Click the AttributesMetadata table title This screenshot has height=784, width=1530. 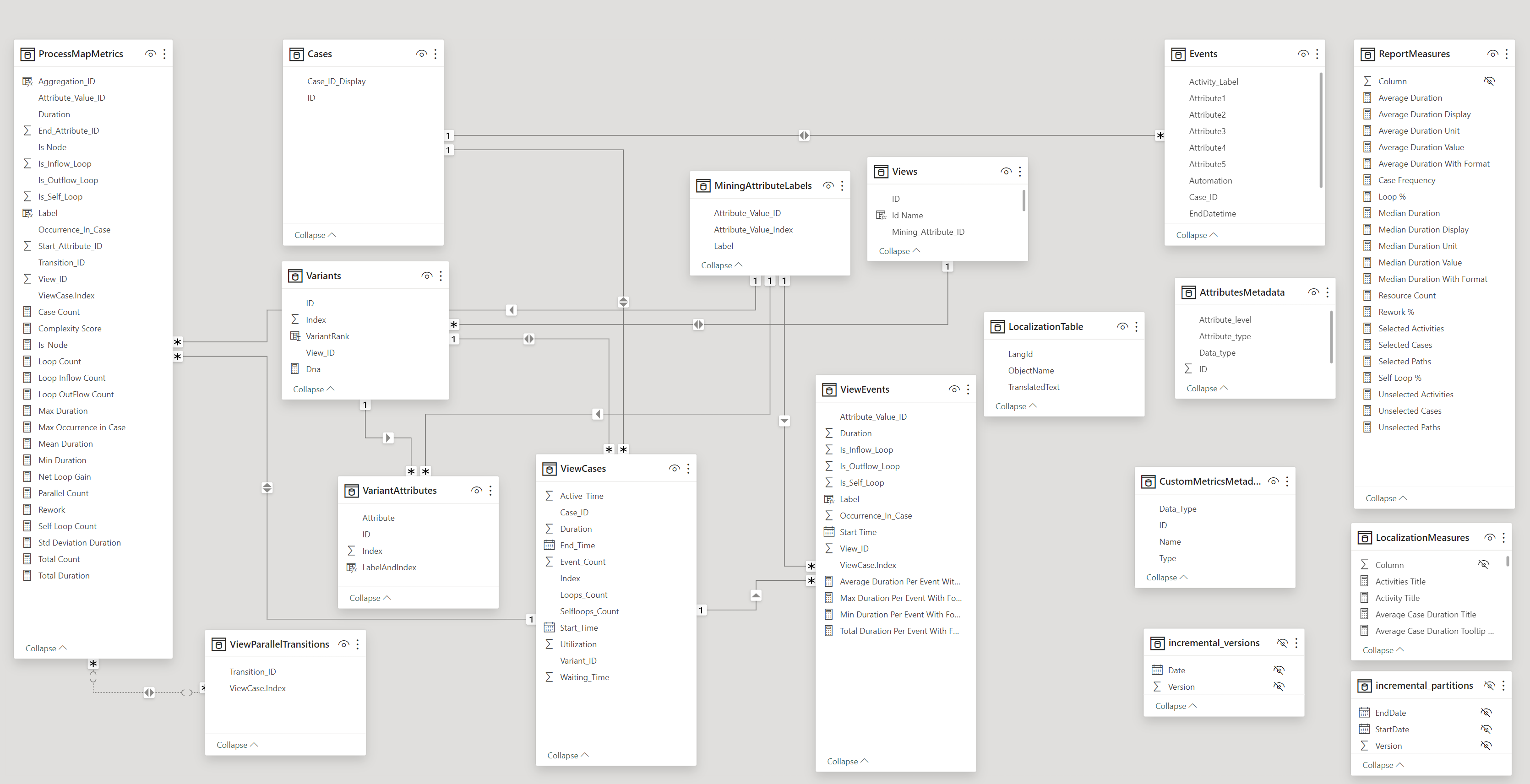click(1241, 292)
